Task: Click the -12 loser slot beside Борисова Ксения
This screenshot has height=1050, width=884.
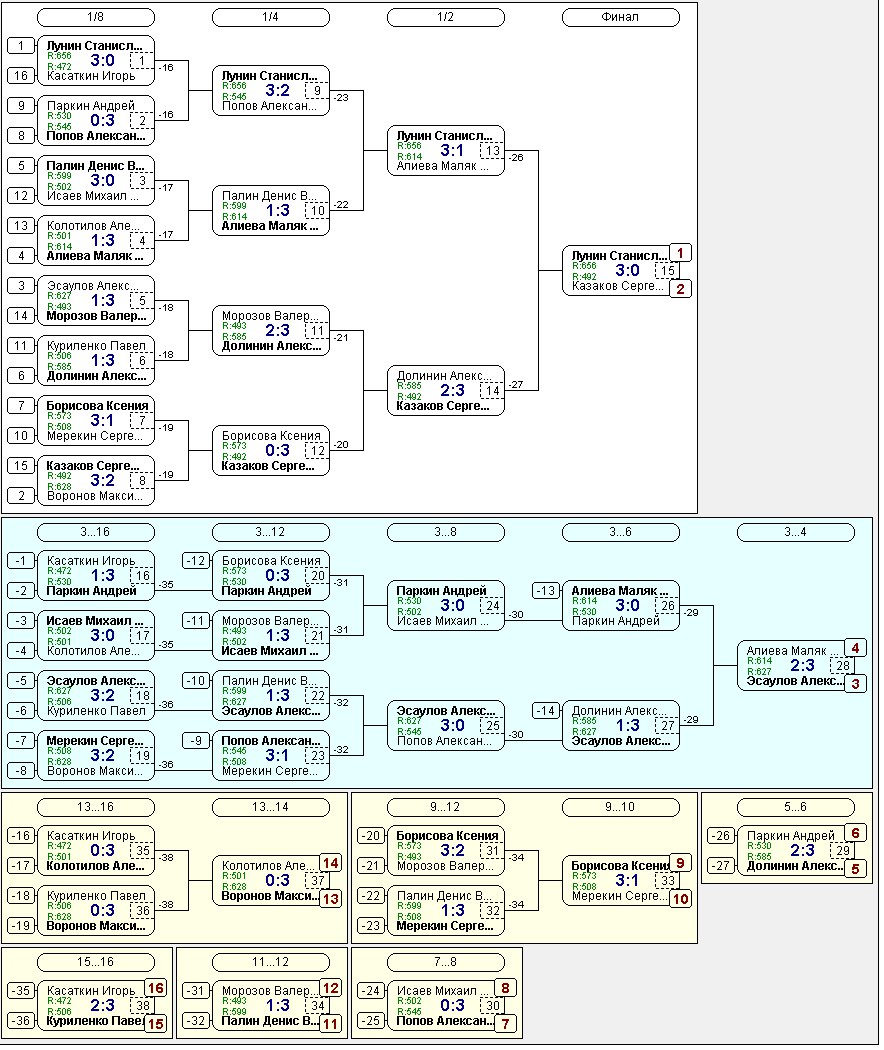Action: (196, 560)
